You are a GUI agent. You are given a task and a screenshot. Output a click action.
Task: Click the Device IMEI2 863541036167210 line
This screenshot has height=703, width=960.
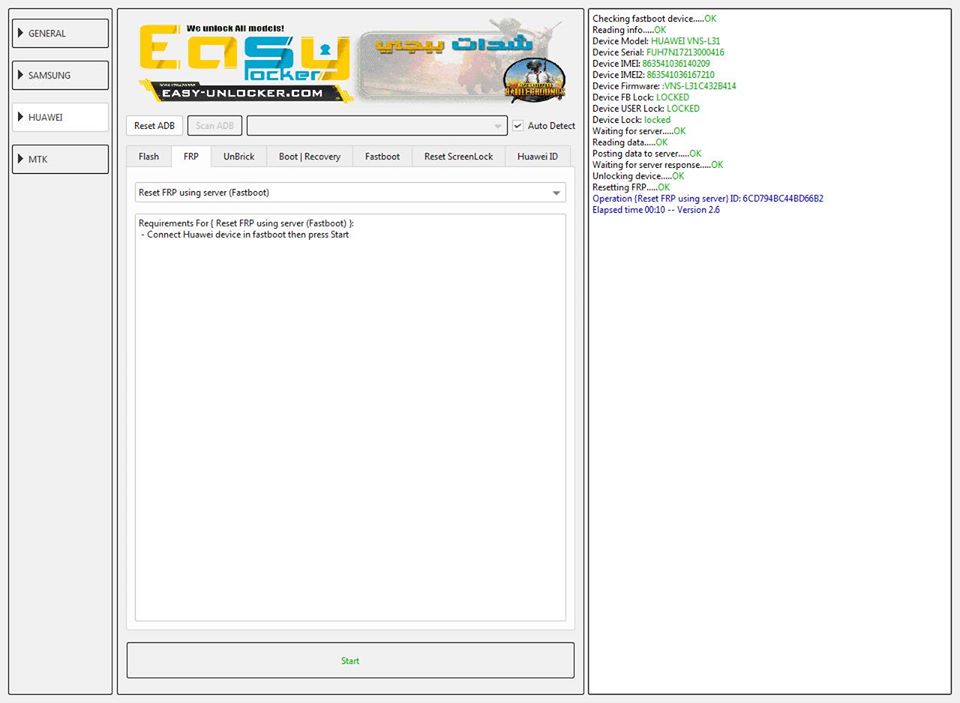coord(653,75)
